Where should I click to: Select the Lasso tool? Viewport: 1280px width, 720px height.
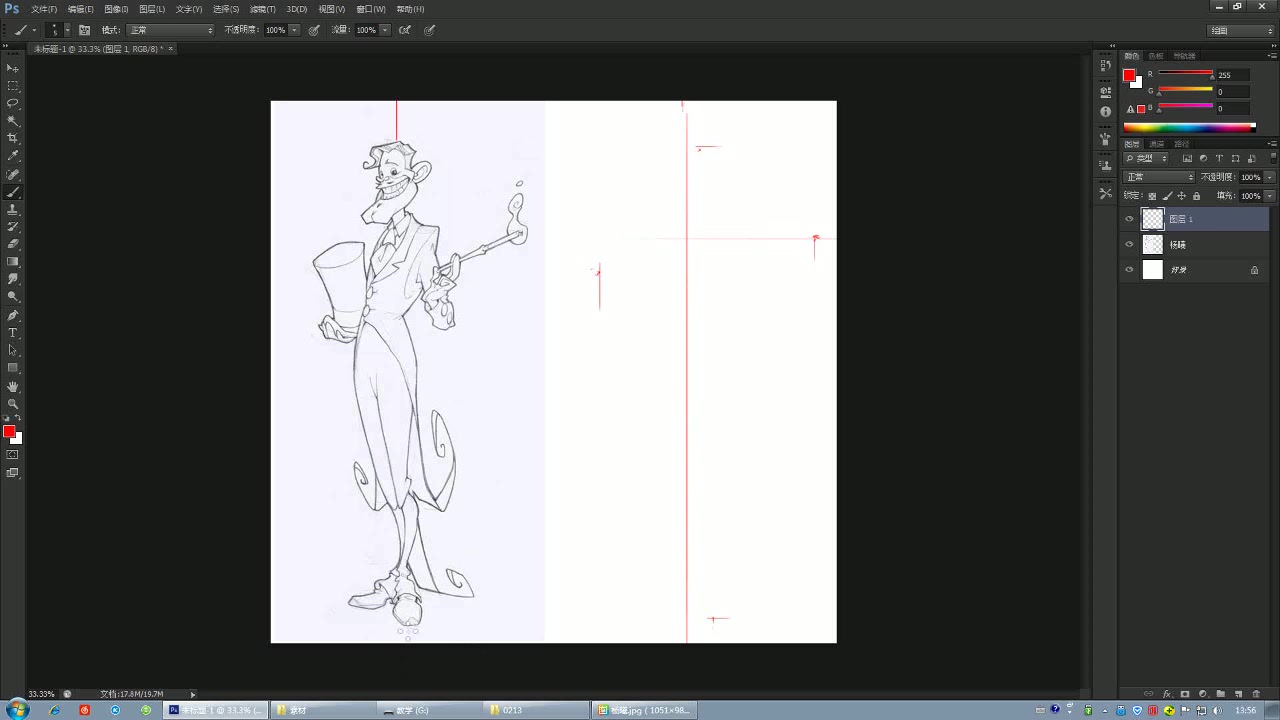(x=13, y=103)
